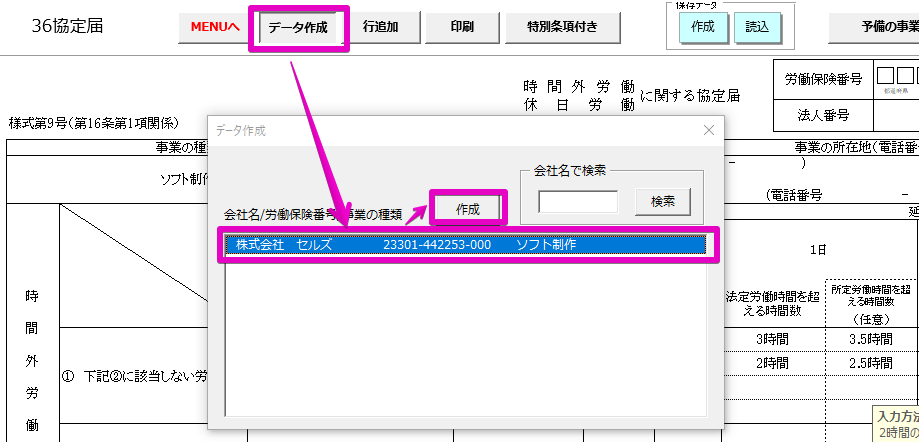Image resolution: width=919 pixels, height=442 pixels.
Task: Click the 読込 saved data button
Action: (x=757, y=28)
